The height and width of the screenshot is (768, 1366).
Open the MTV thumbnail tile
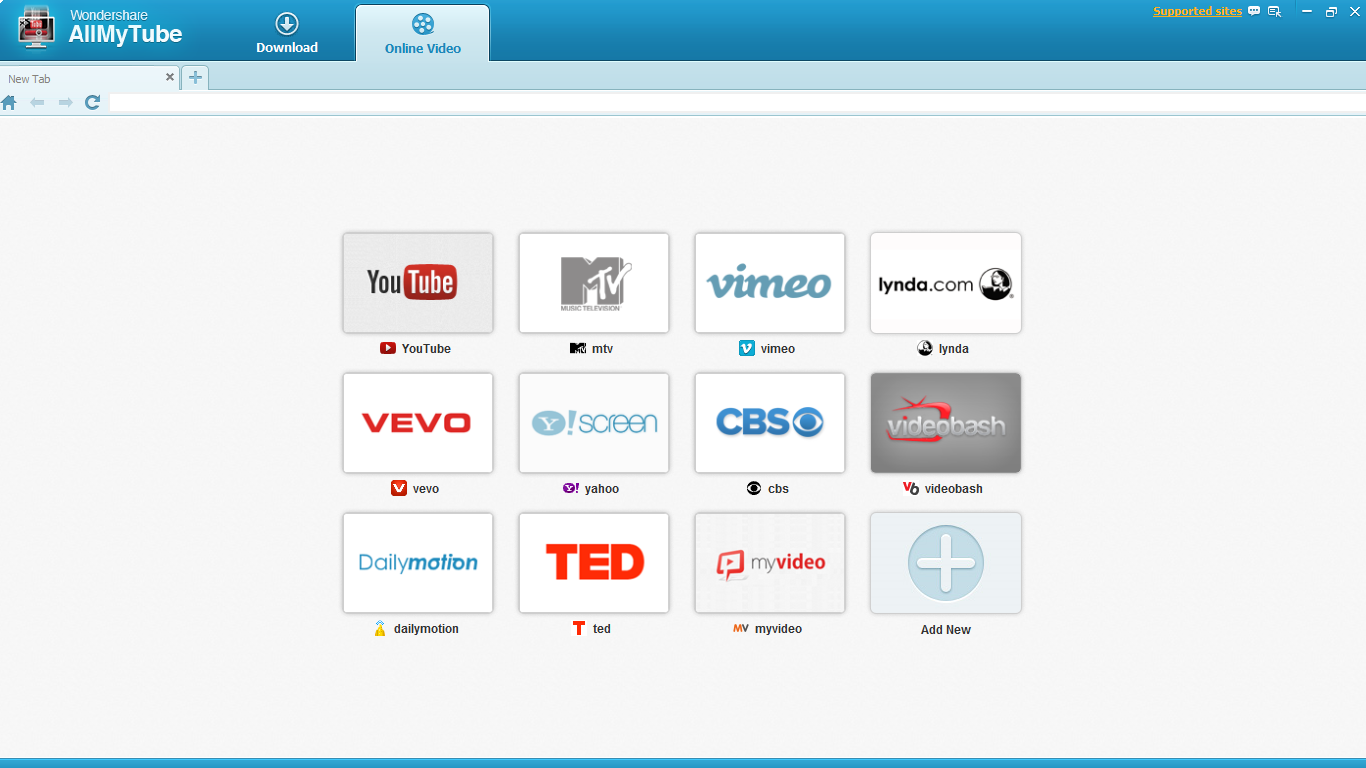[x=594, y=283]
